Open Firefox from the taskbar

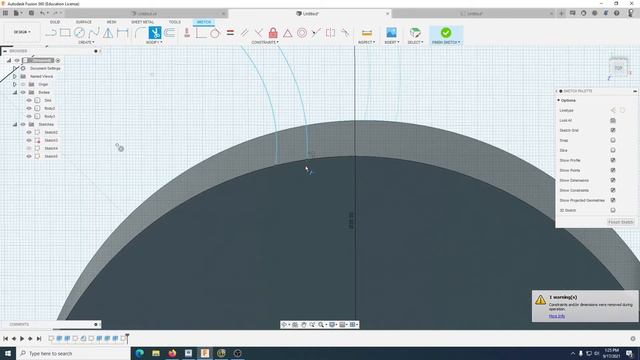tap(172, 353)
